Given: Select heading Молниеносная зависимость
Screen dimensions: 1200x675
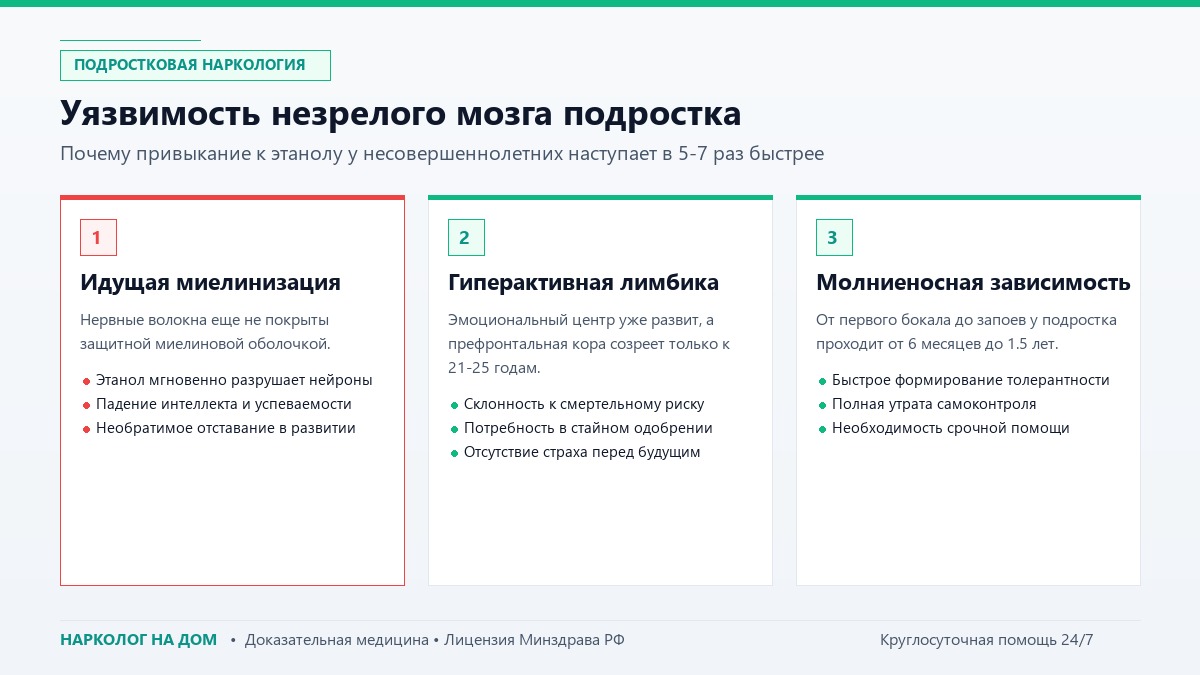Looking at the screenshot, I should tap(973, 283).
